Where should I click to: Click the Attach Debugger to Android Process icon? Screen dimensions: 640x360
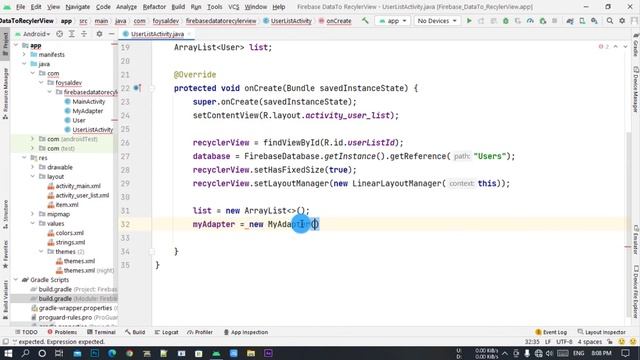[542, 20]
